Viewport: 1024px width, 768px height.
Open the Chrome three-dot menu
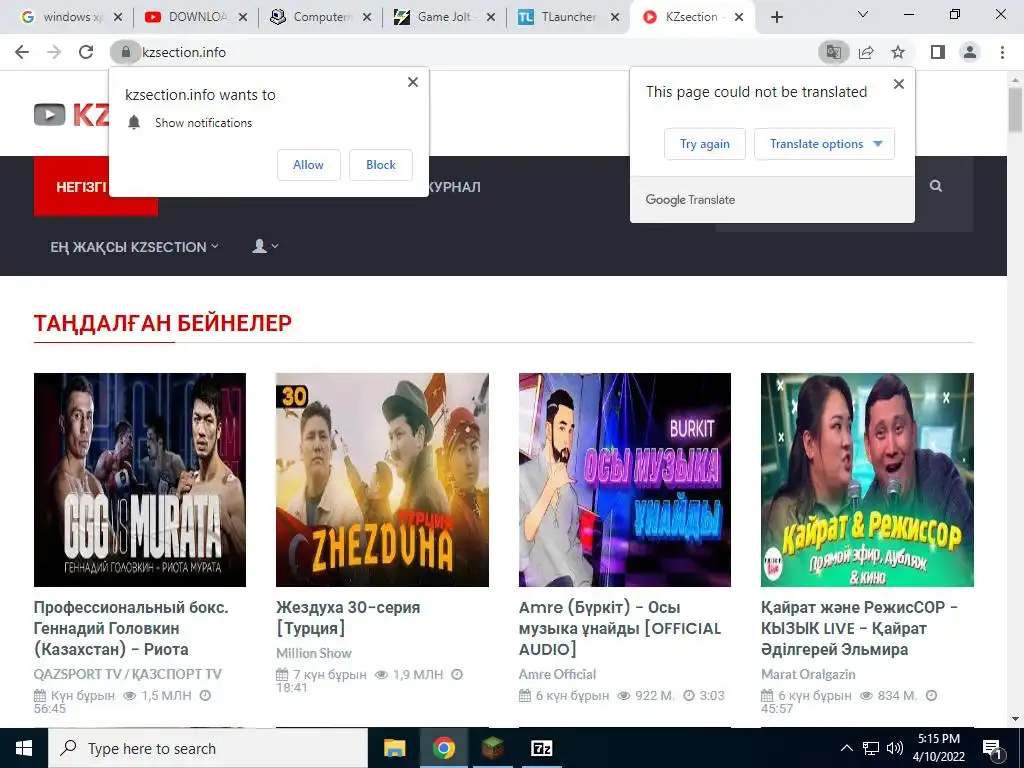[x=1002, y=52]
